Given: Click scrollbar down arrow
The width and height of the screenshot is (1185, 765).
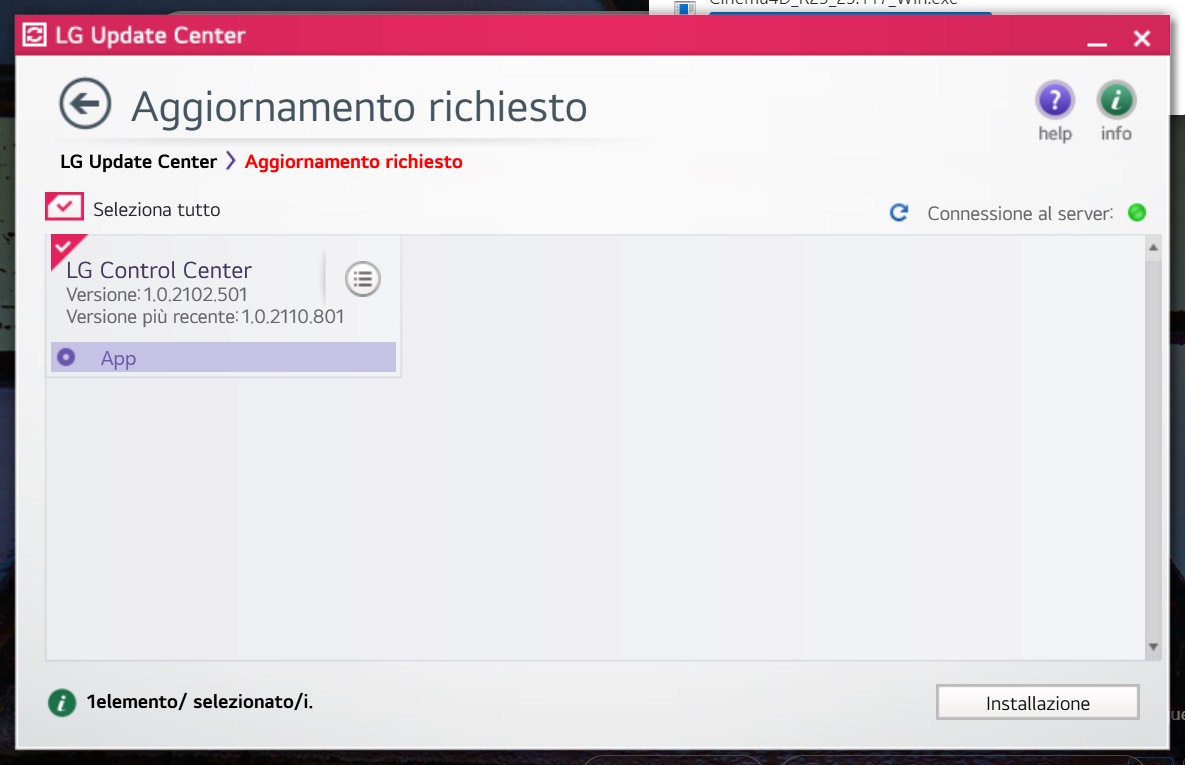Looking at the screenshot, I should [1153, 647].
